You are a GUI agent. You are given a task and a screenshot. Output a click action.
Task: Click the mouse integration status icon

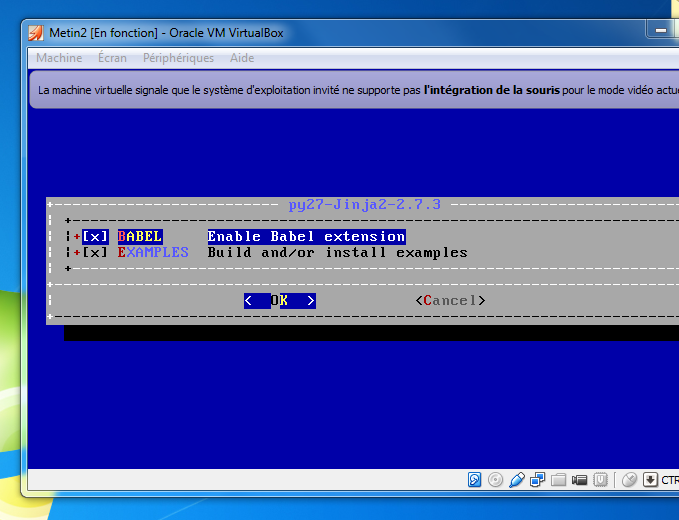coord(630,480)
